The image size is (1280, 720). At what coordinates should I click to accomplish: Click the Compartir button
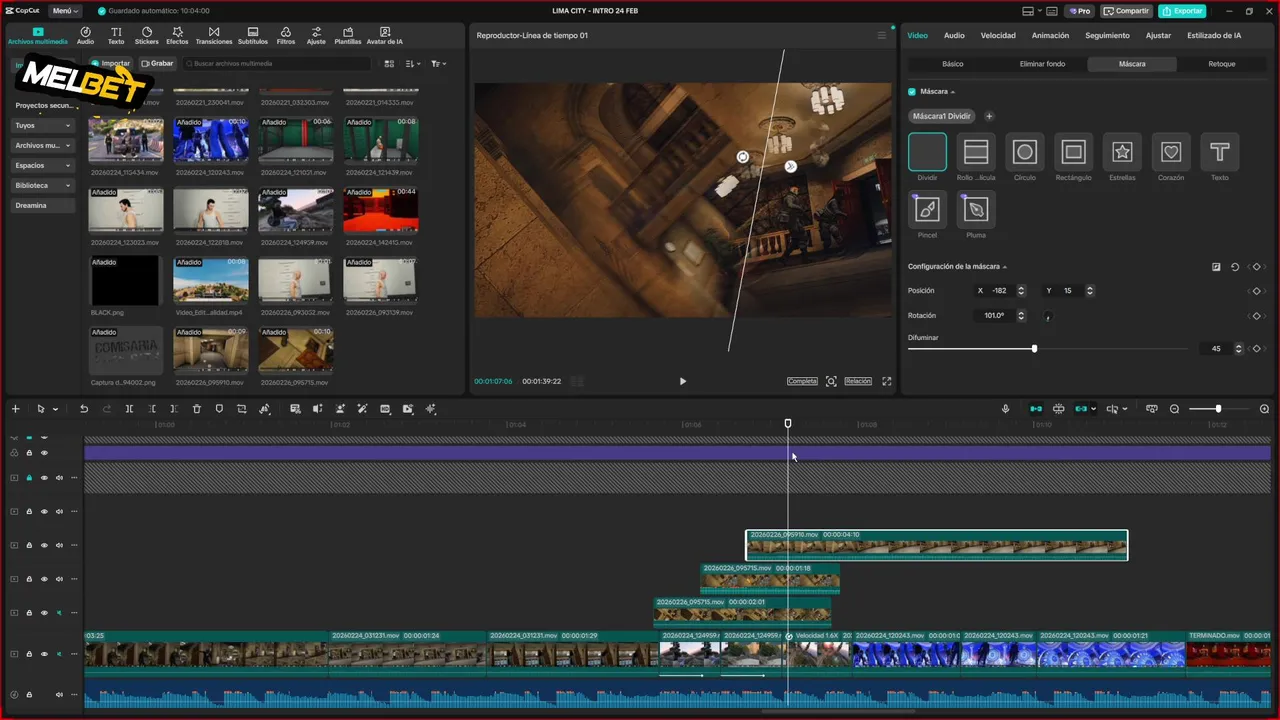[1126, 11]
